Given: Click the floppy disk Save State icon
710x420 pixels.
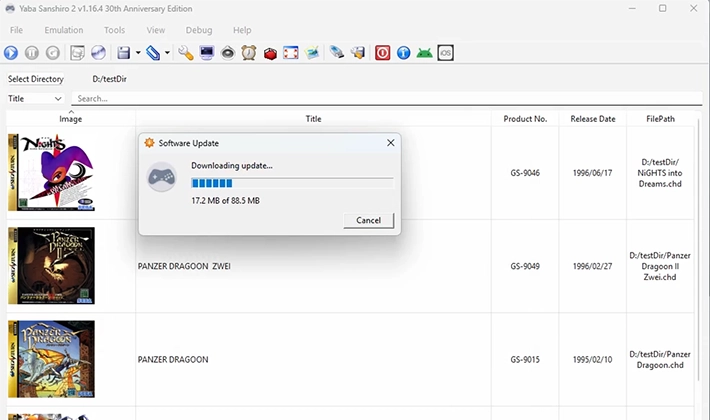Looking at the screenshot, I should point(124,53).
